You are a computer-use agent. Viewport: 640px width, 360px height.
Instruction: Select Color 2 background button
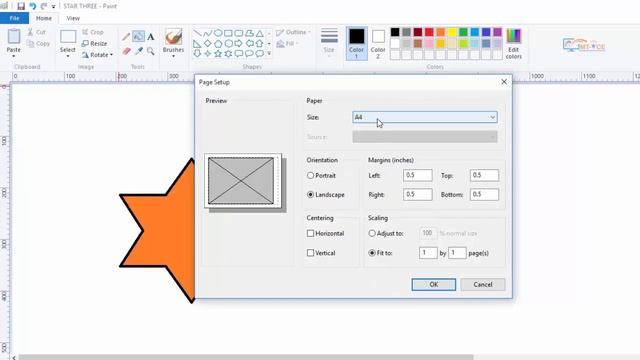point(378,43)
